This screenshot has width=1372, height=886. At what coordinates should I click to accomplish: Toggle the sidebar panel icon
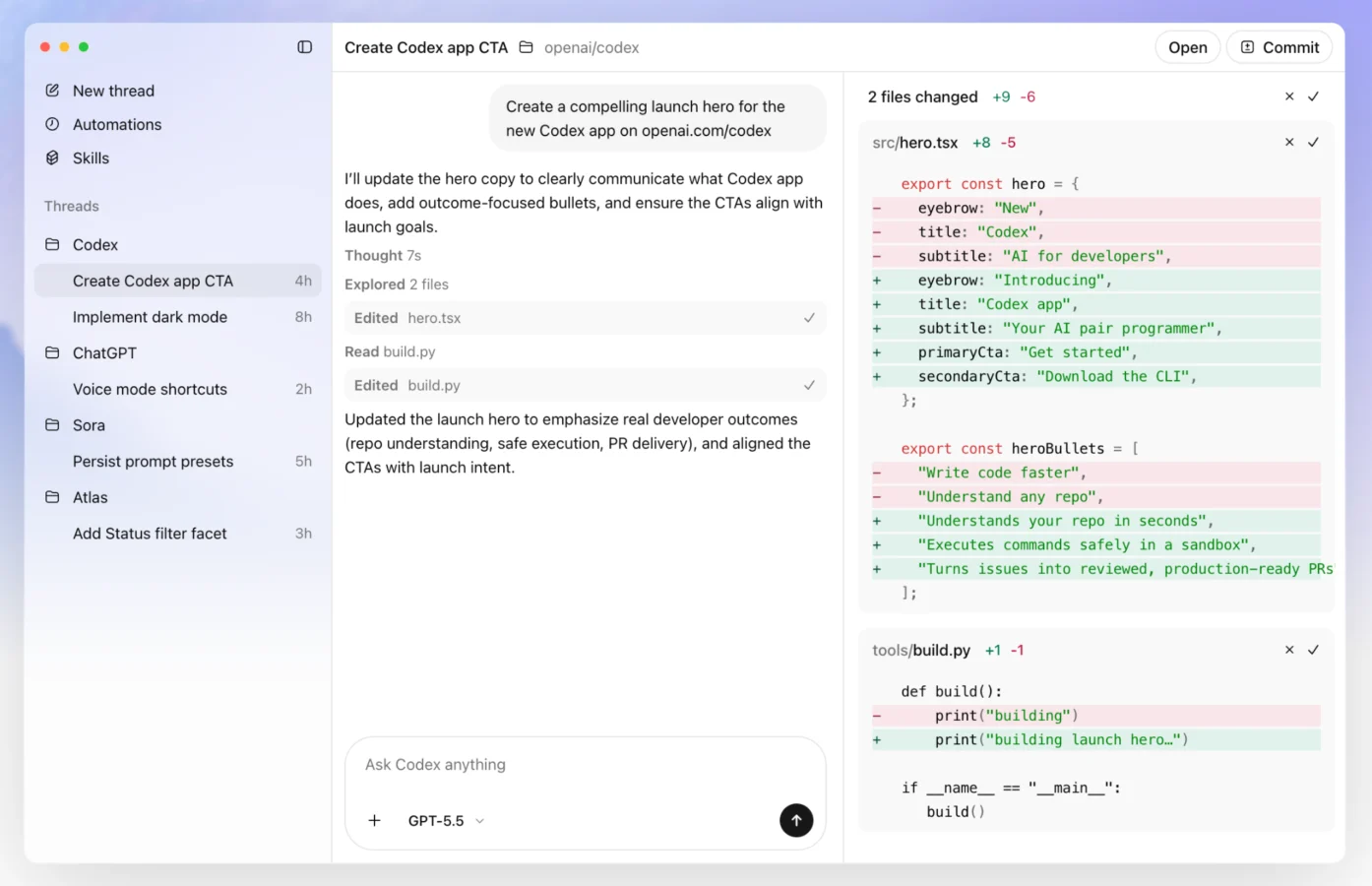tap(305, 47)
